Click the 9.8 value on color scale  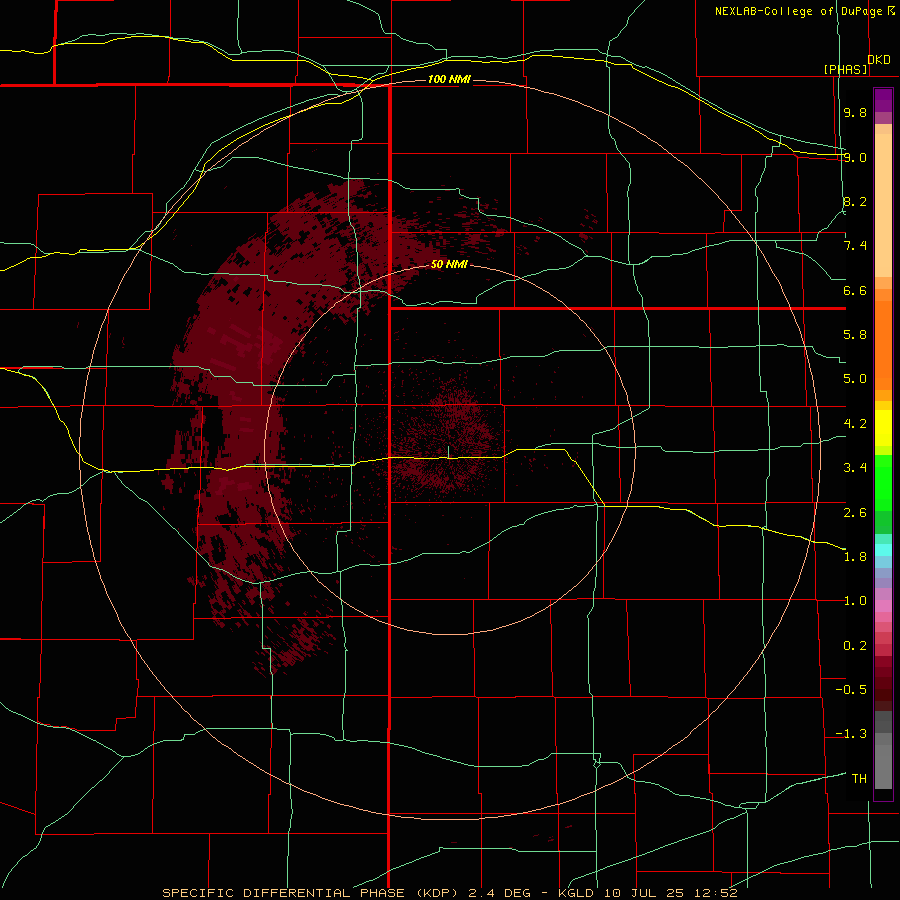[x=855, y=112]
